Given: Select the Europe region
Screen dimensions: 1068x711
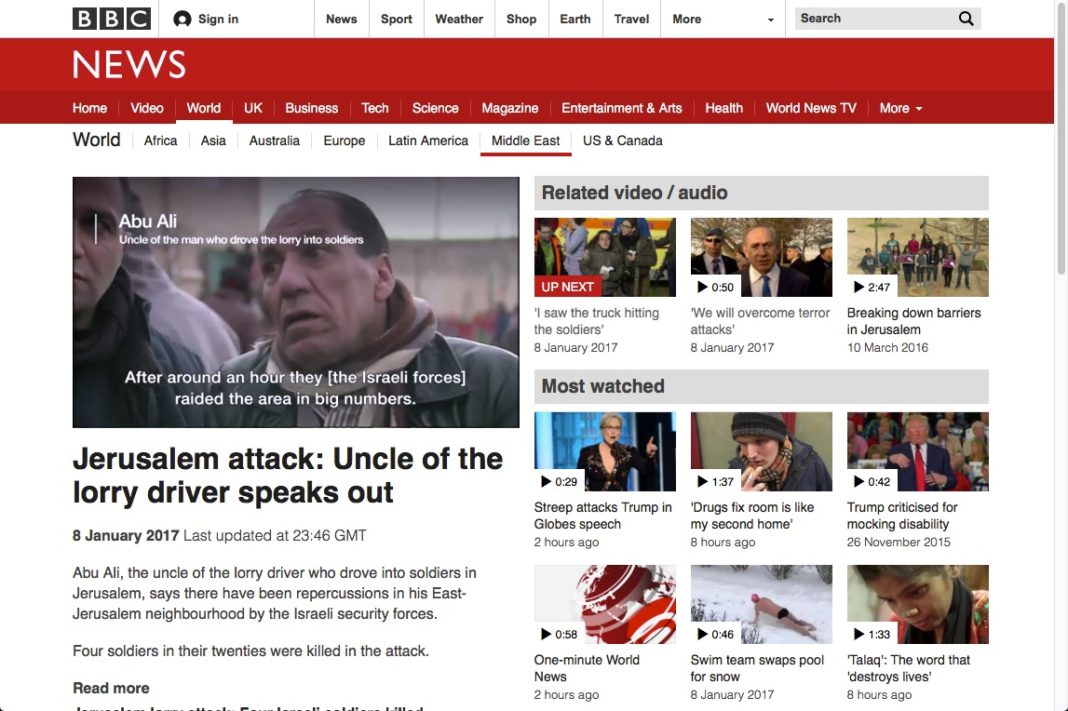Looking at the screenshot, I should 344,141.
